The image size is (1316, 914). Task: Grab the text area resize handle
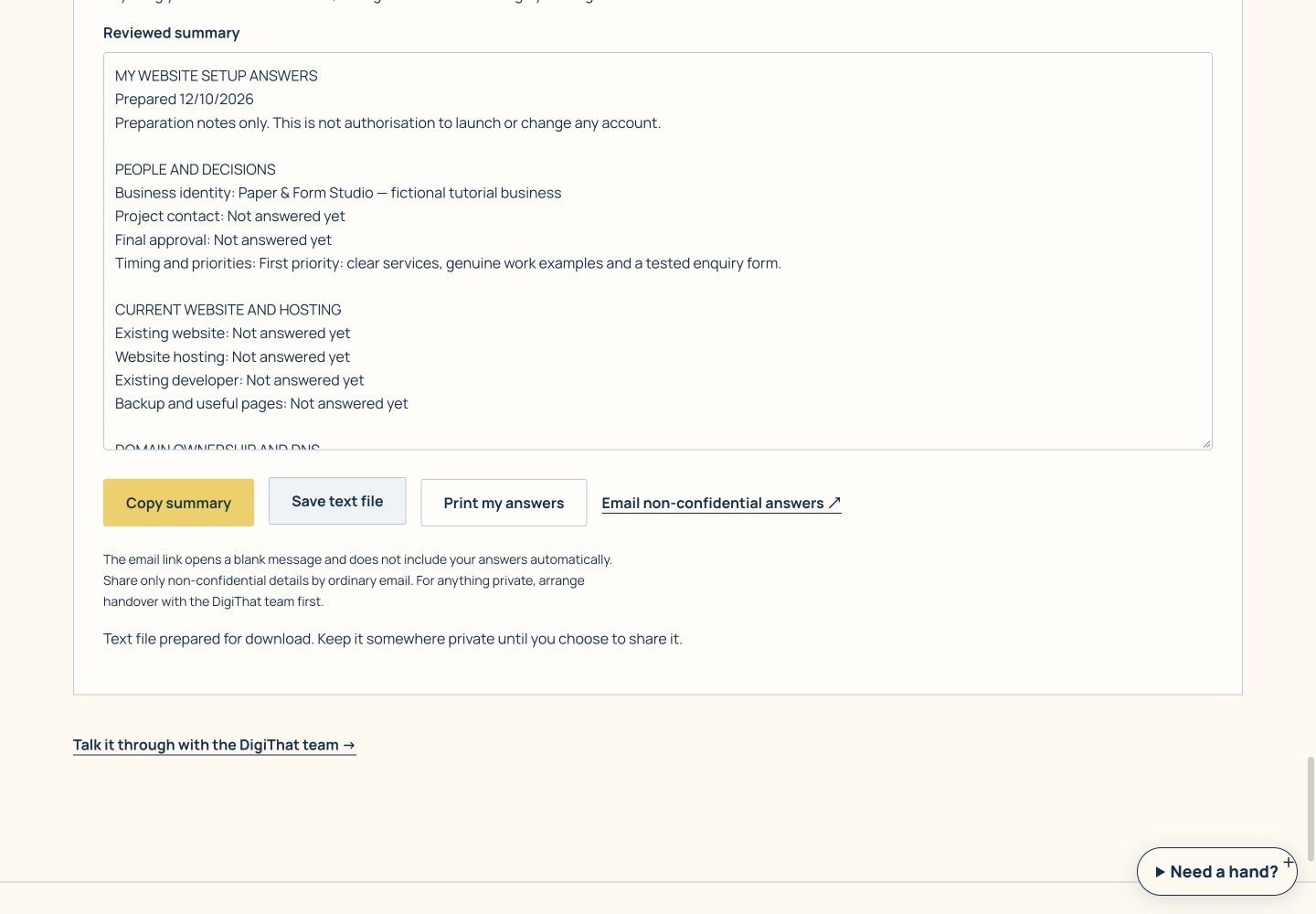tap(1206, 443)
